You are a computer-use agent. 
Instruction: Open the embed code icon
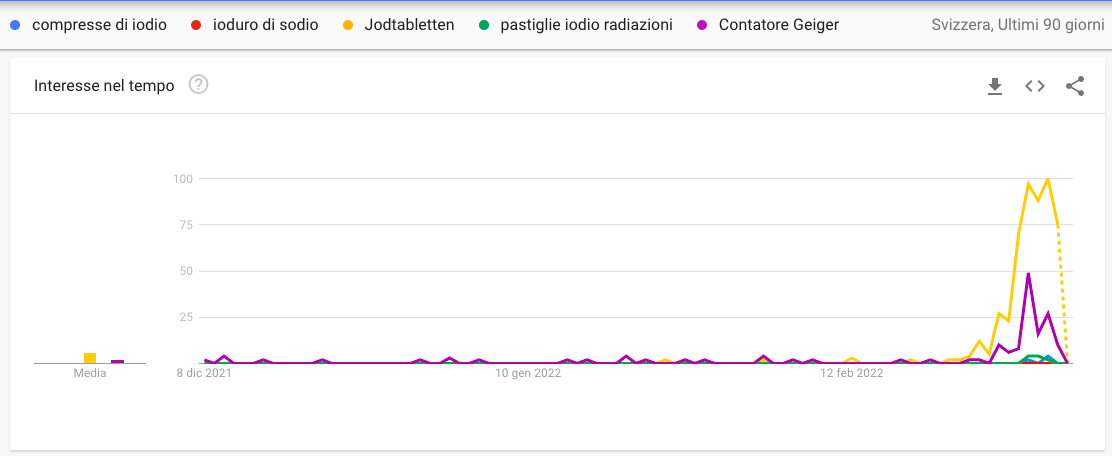[x=1035, y=86]
